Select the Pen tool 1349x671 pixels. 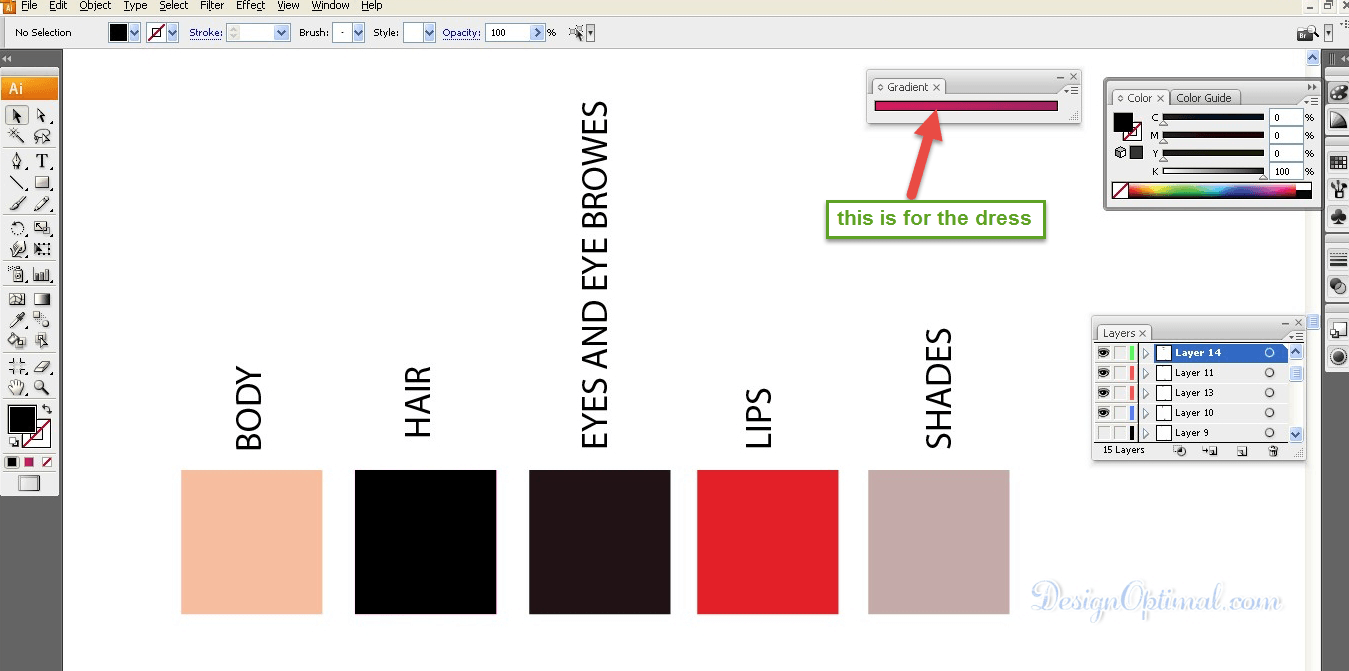coord(17,161)
